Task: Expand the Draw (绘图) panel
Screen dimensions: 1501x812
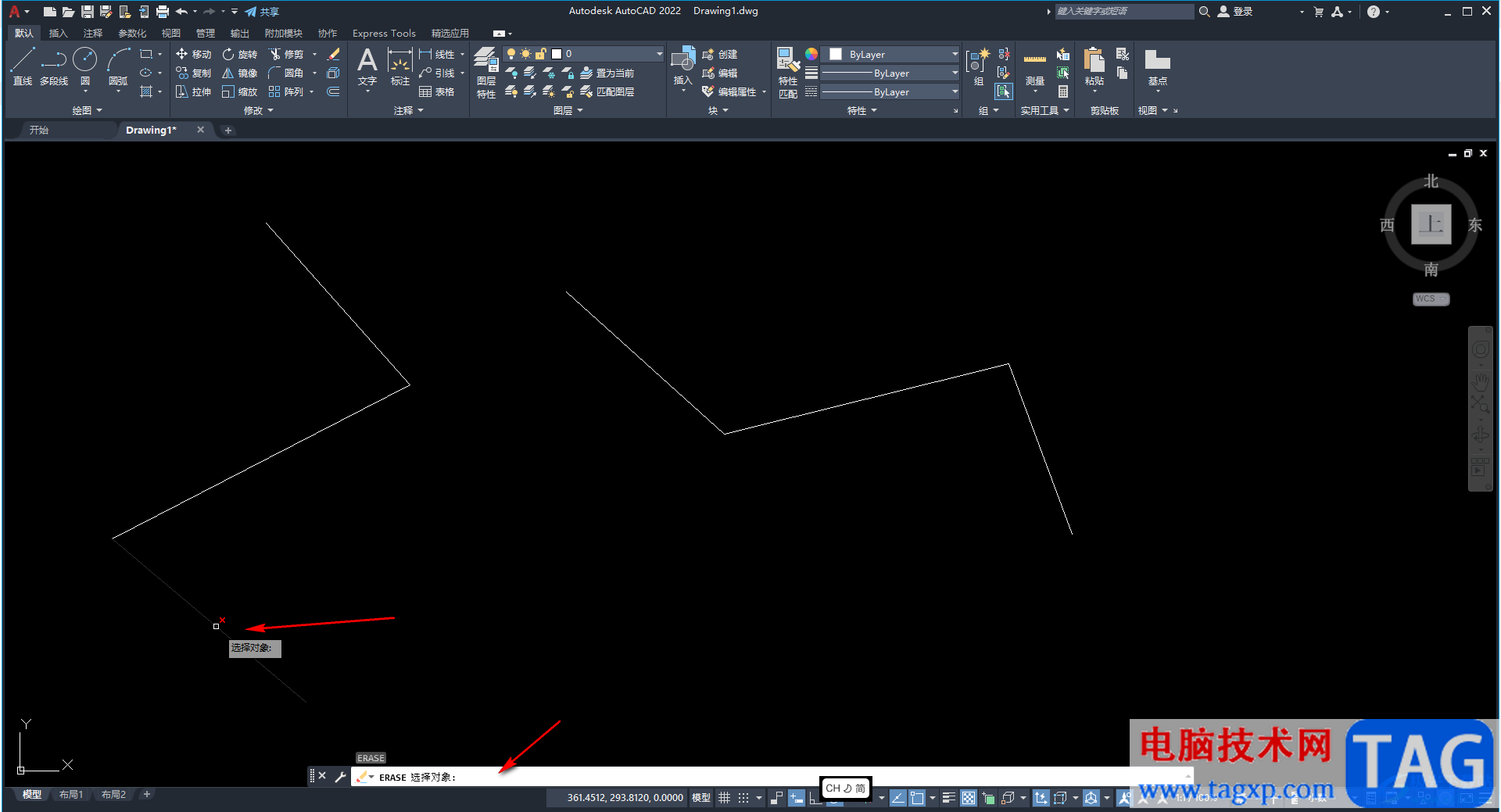Action: [x=87, y=111]
